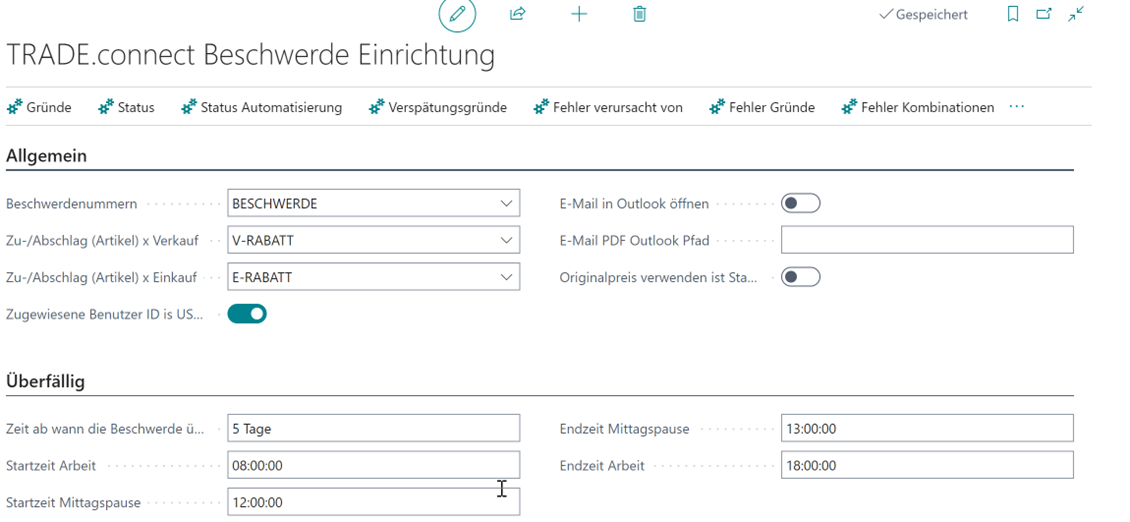1130x522 pixels.
Task: Expand the V-RABATT dropdown arrow
Action: (506, 241)
